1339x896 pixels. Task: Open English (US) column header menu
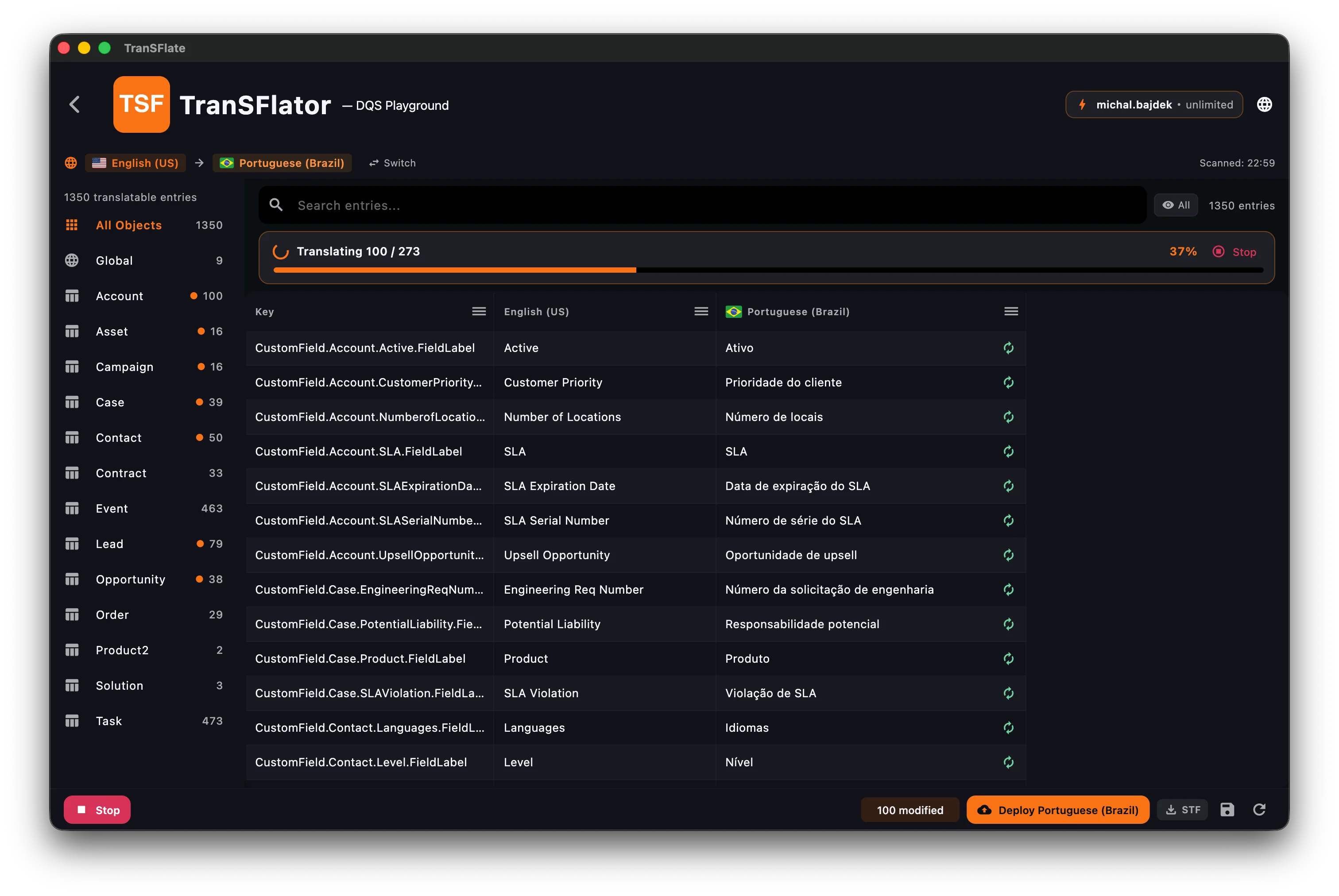pos(700,311)
